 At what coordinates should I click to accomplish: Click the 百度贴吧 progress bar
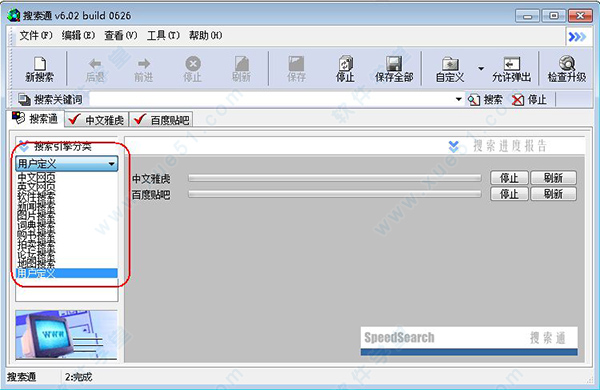[x=334, y=194]
